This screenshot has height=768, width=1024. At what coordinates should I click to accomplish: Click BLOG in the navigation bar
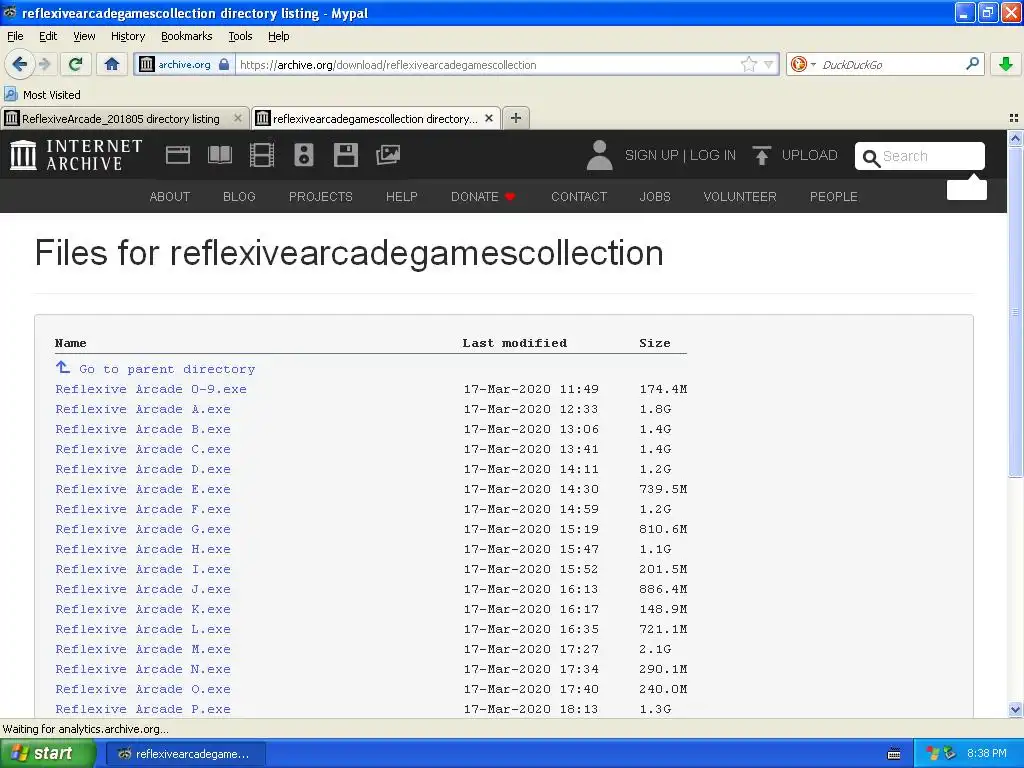tap(239, 197)
